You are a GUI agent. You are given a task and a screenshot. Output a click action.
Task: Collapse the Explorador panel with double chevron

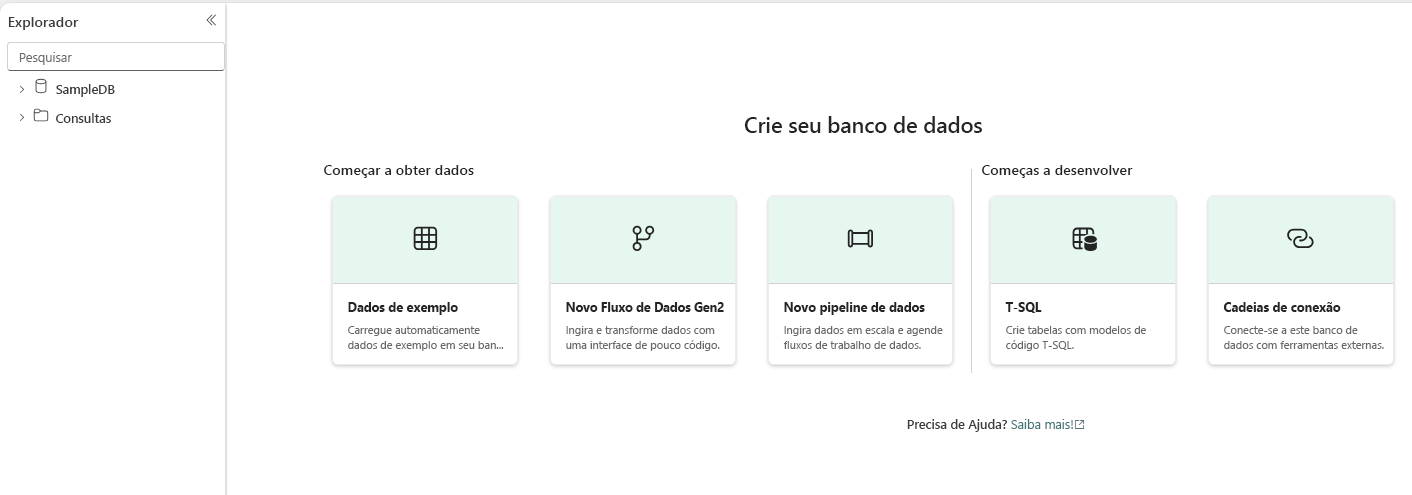pos(211,20)
